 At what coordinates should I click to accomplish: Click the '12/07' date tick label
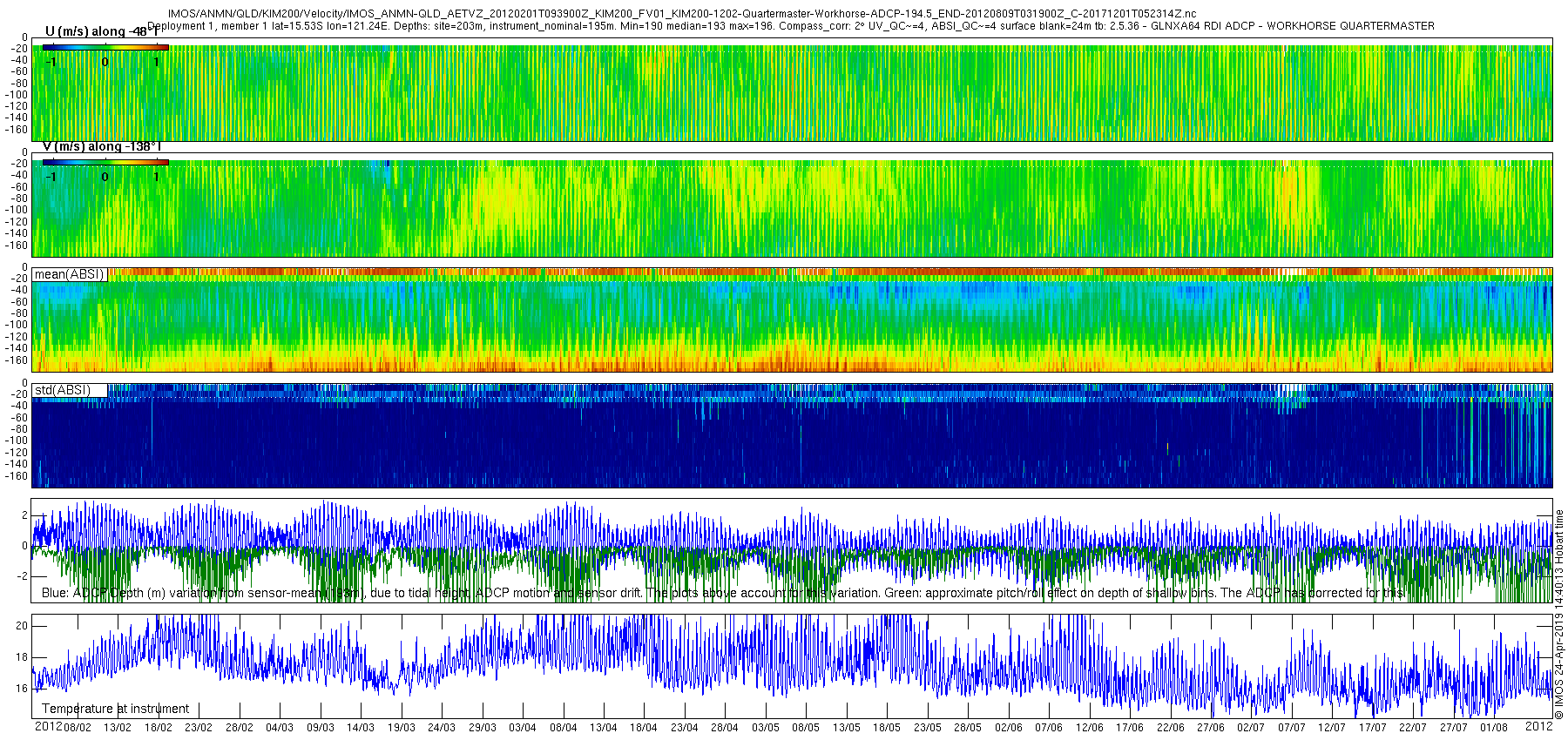coord(1332,728)
